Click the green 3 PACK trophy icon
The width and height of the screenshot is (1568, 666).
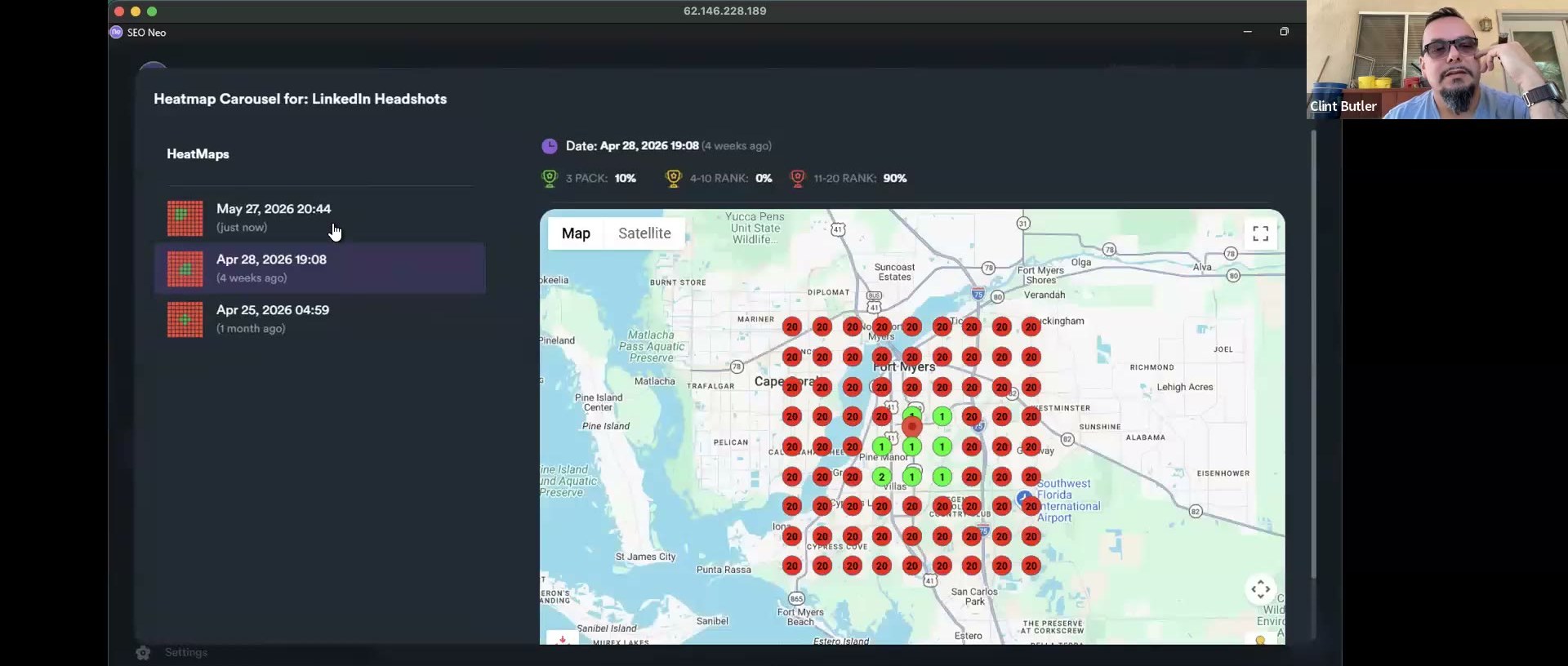(550, 178)
